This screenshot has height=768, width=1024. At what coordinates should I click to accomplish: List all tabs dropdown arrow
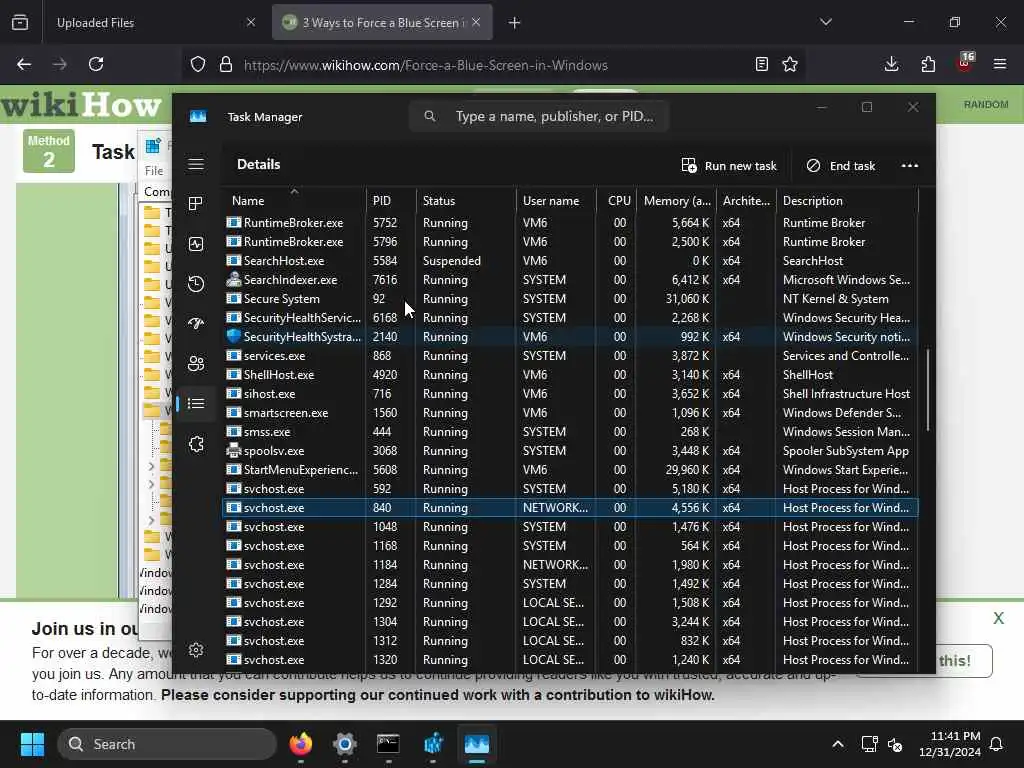click(825, 22)
